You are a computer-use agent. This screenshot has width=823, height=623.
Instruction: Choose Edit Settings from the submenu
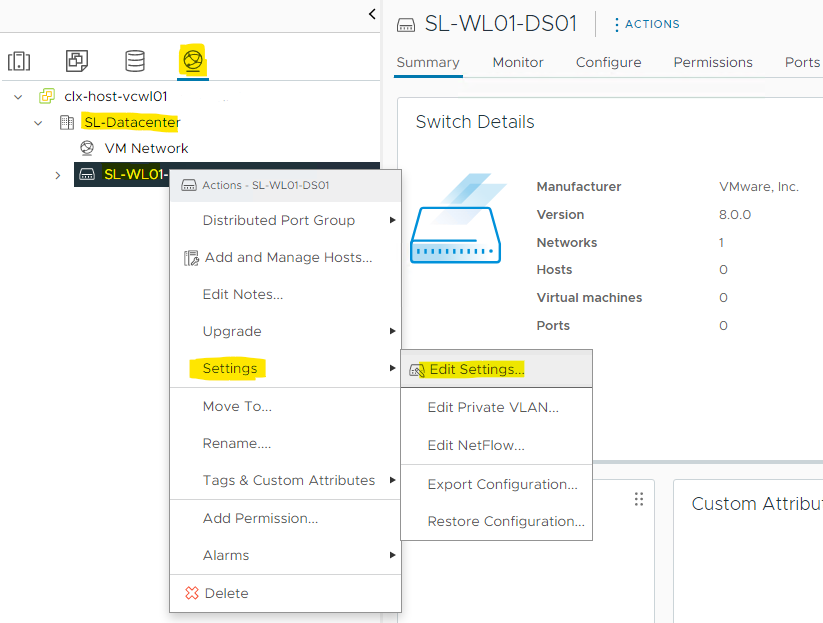tap(476, 369)
